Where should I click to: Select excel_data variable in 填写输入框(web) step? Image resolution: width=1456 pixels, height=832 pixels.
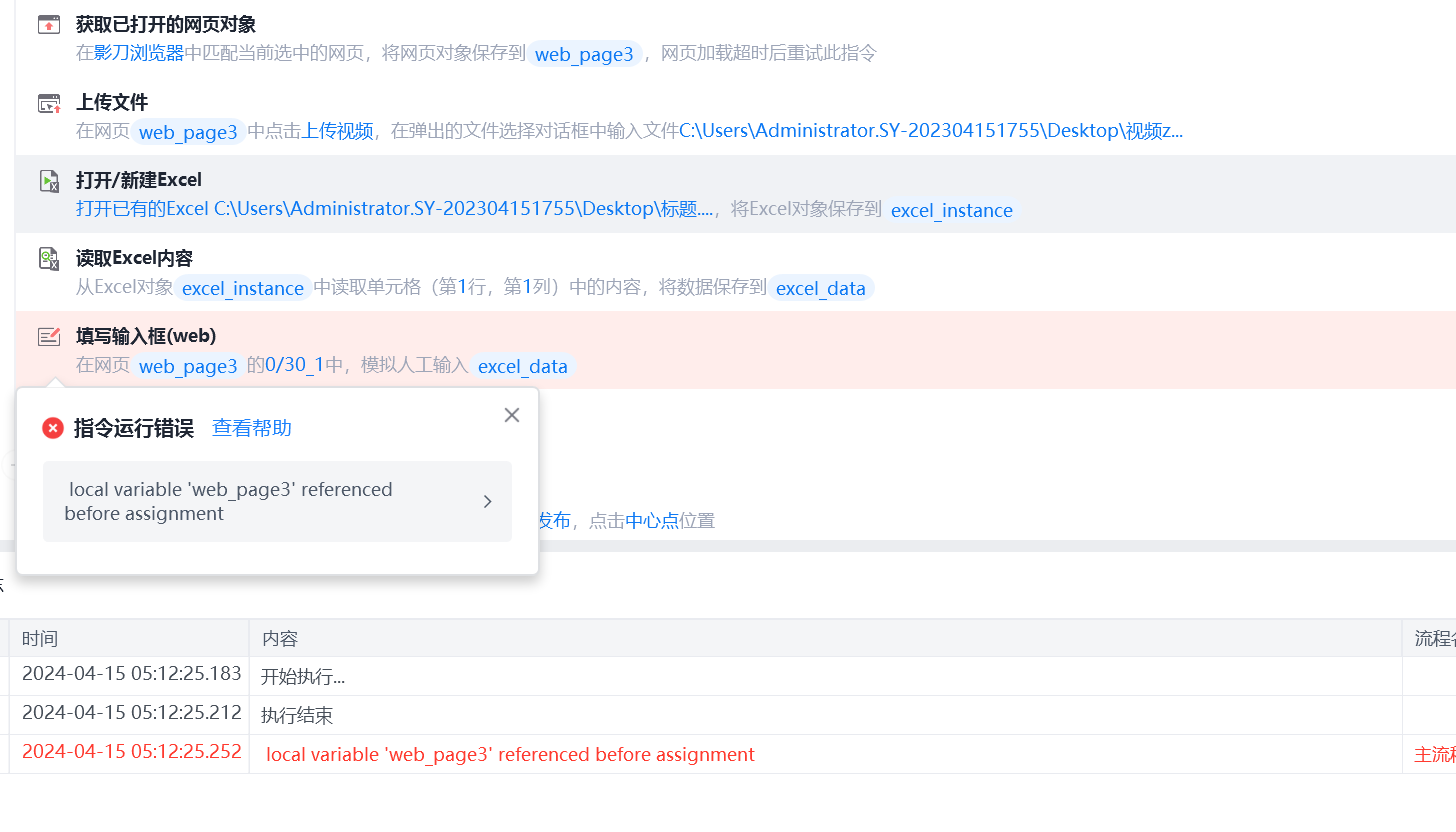click(x=523, y=366)
